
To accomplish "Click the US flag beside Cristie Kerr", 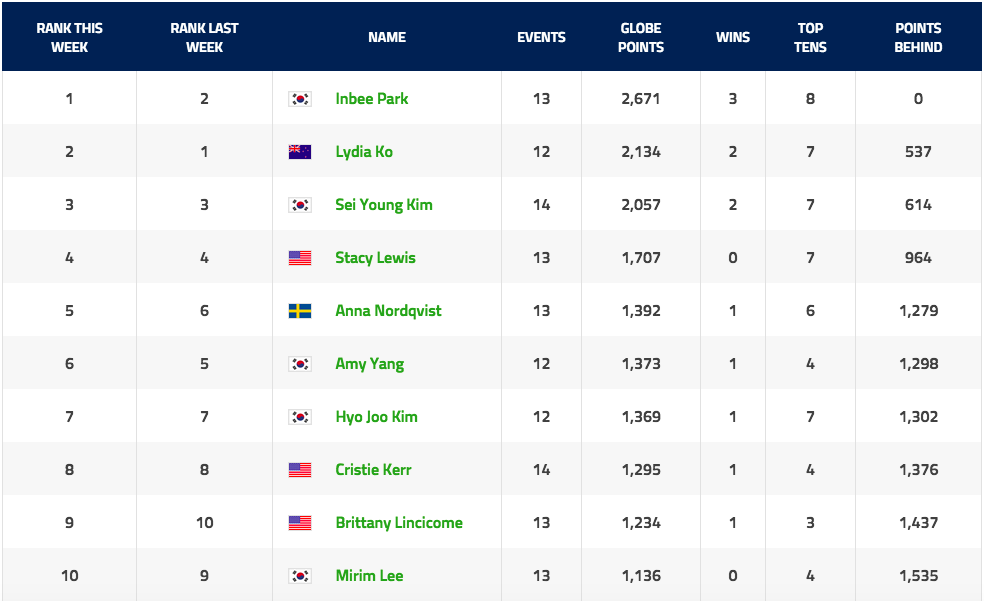I will click(299, 470).
